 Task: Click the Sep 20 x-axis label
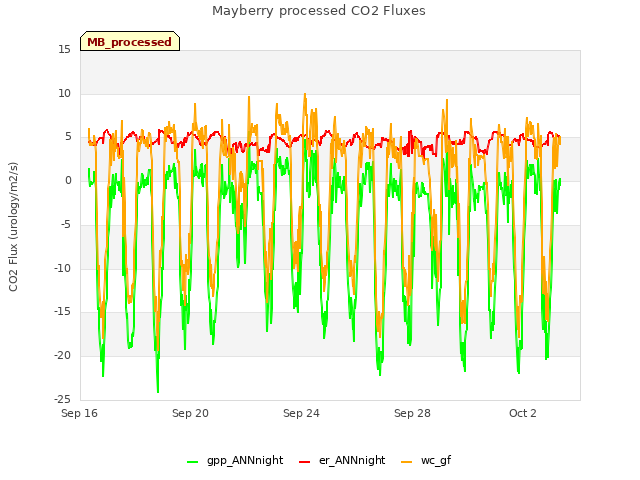click(190, 413)
